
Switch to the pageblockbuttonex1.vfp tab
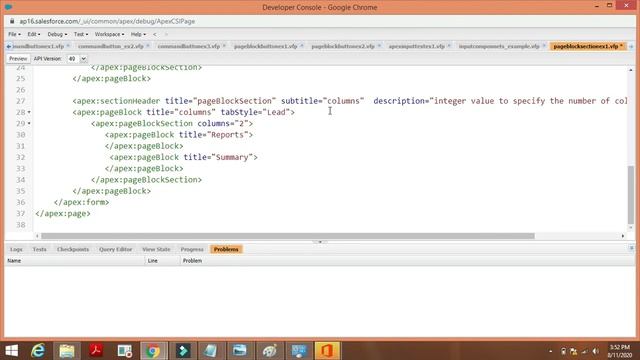(x=265, y=46)
